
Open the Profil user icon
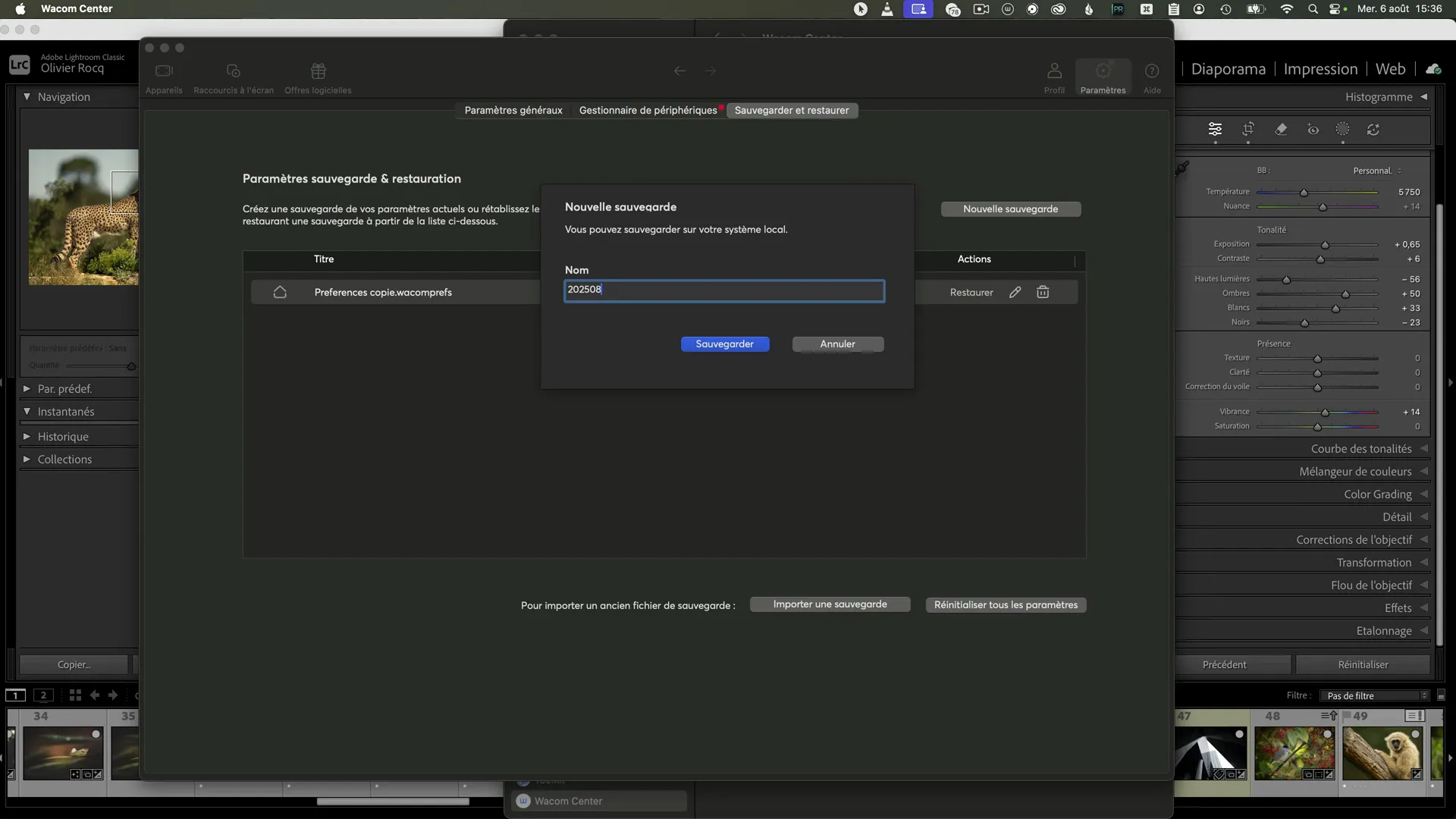(x=1054, y=78)
